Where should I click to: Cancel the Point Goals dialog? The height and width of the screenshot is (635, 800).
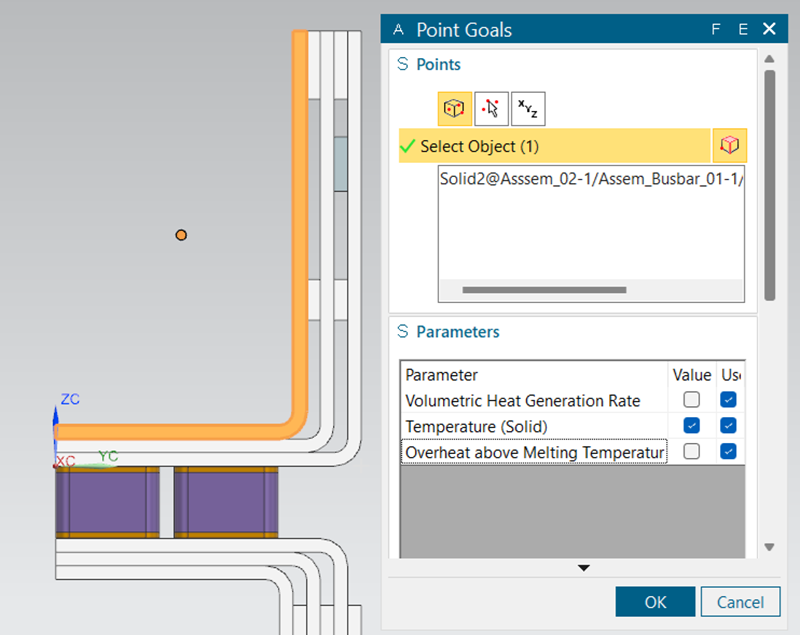pyautogui.click(x=740, y=602)
